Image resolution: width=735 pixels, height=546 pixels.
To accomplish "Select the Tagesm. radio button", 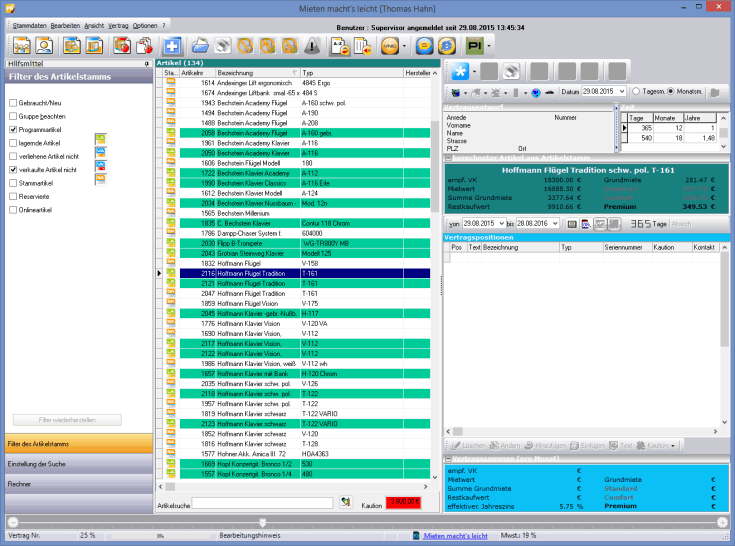I will pos(636,91).
